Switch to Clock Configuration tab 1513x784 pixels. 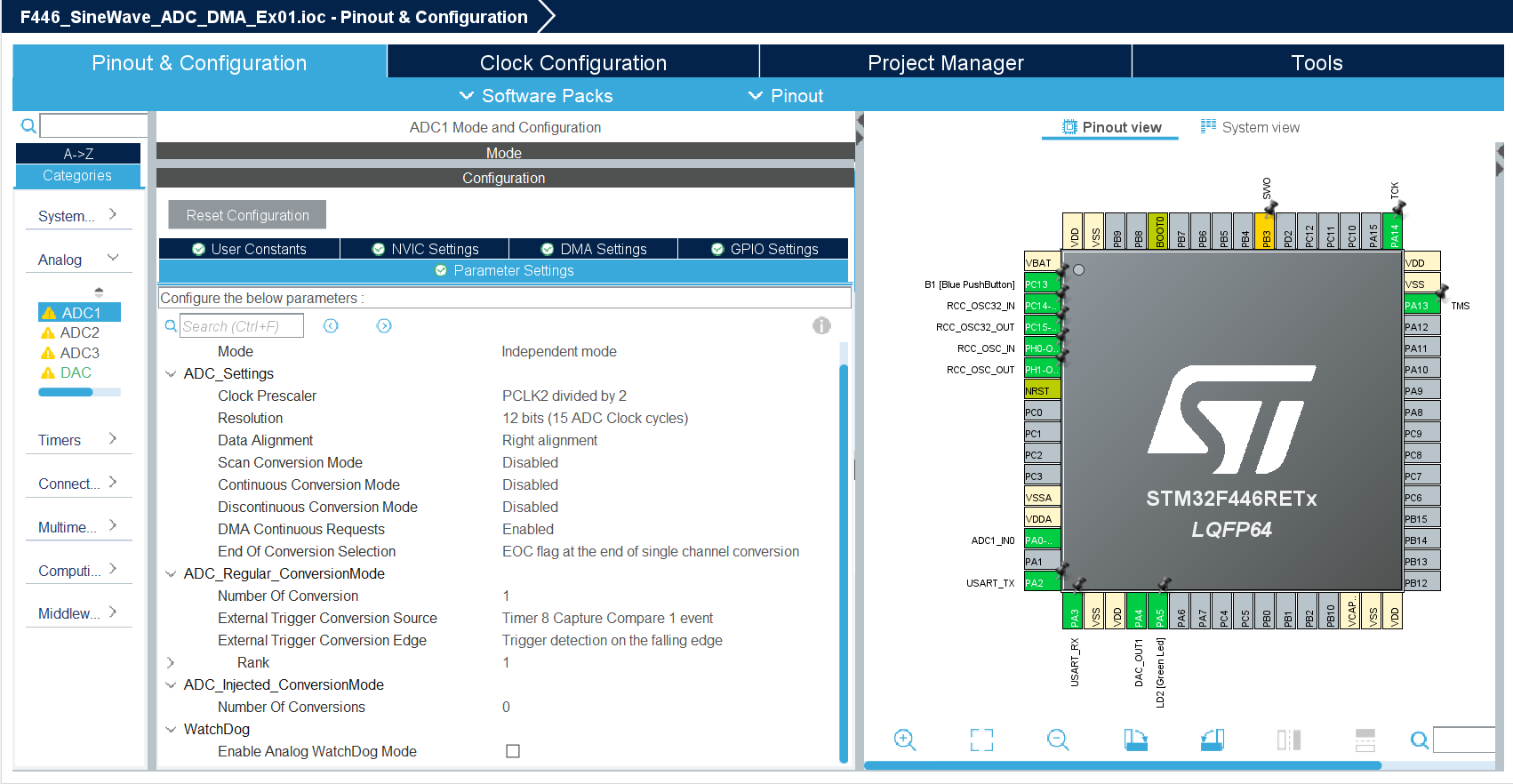[x=573, y=63]
